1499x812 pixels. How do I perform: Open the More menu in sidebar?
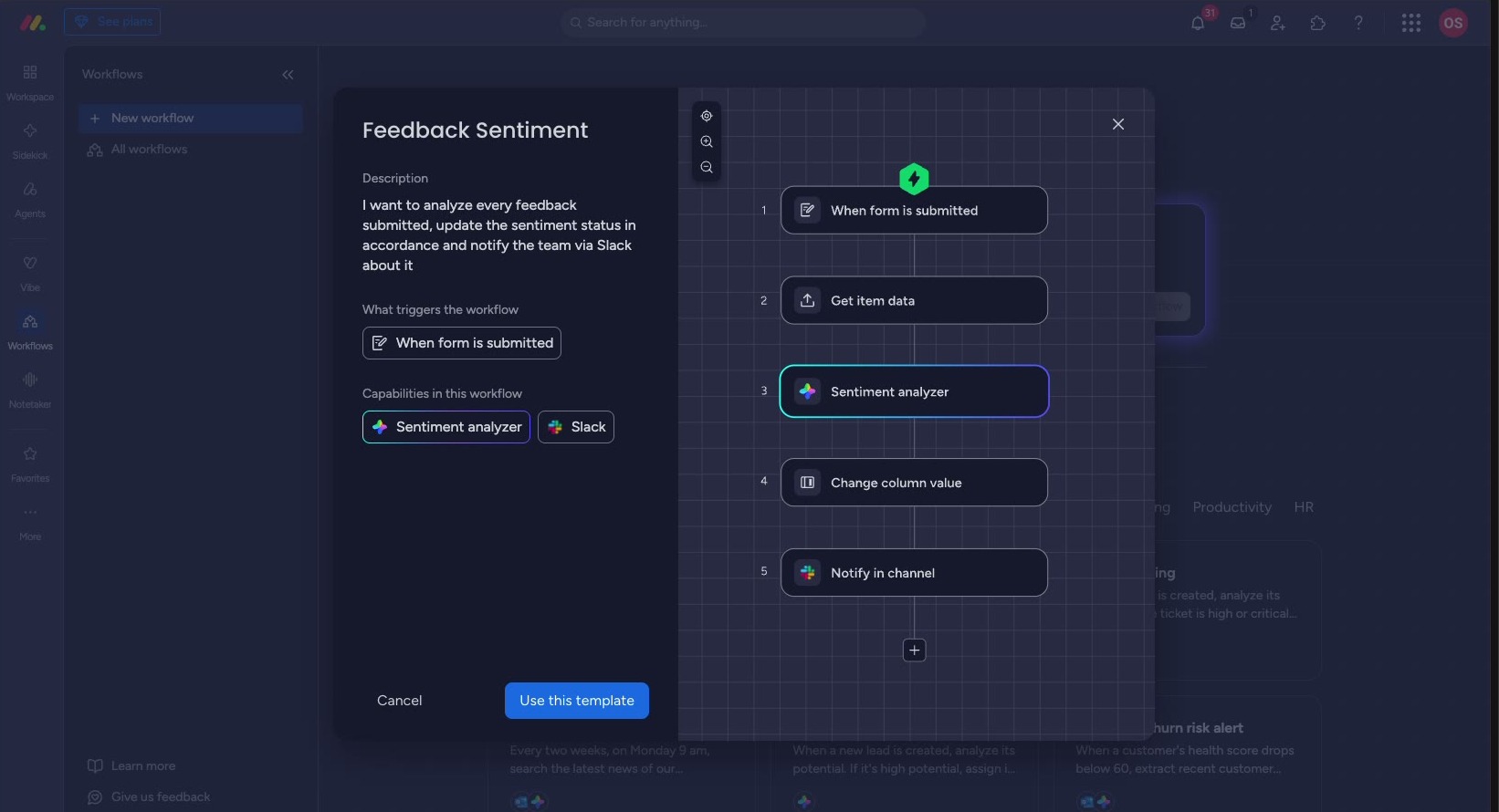(30, 522)
